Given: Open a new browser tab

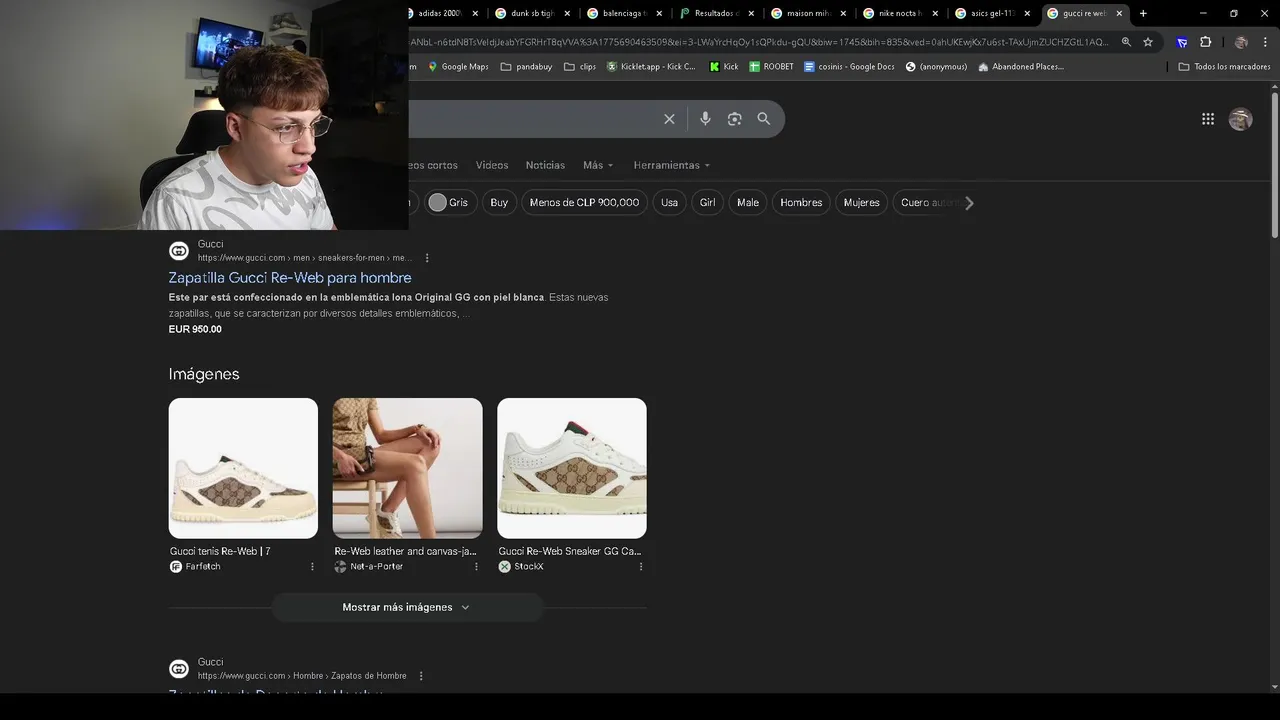Looking at the screenshot, I should click(1143, 13).
